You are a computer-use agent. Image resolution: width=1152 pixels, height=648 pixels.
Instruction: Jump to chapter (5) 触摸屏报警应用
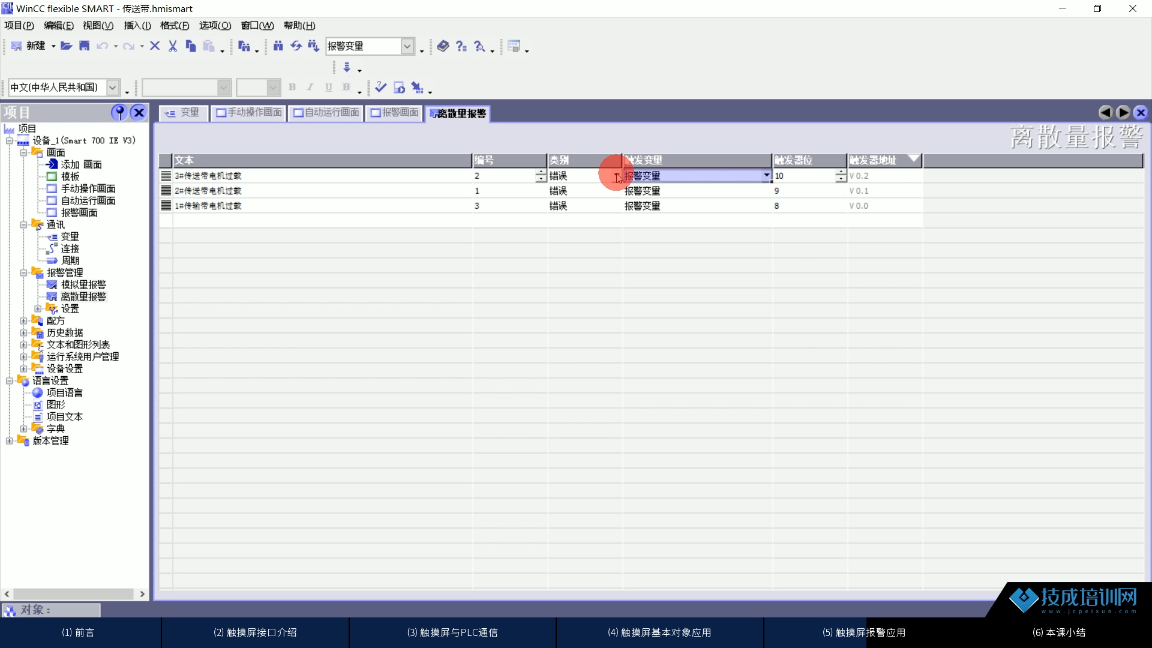[864, 633]
